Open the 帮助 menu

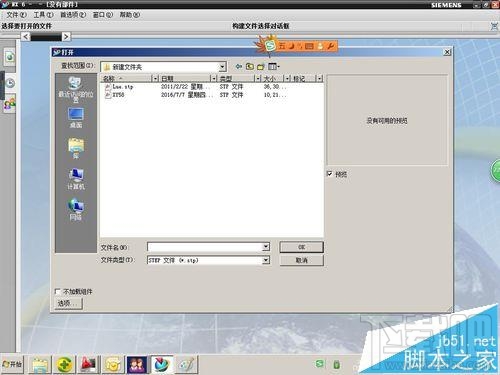[129, 15]
